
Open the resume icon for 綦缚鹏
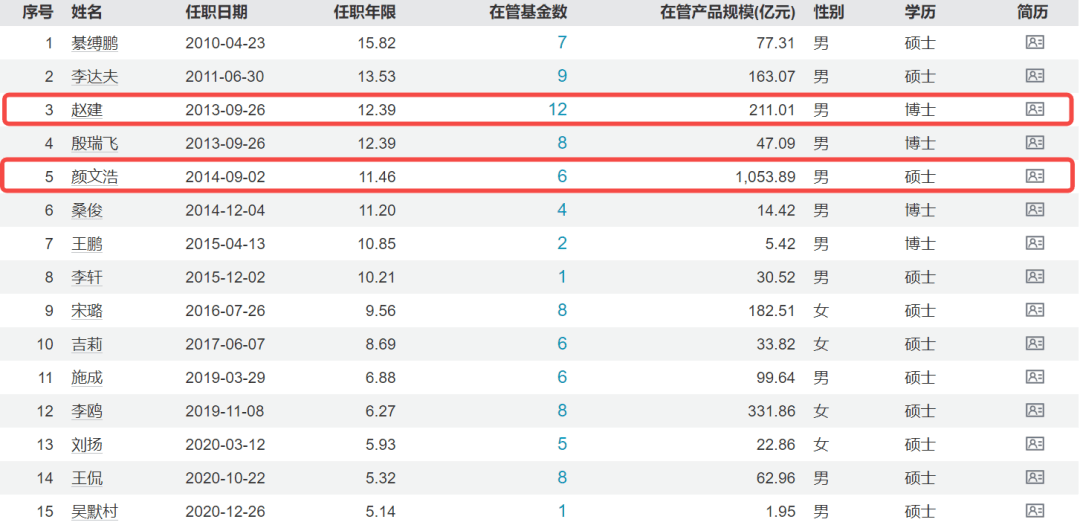[1034, 42]
